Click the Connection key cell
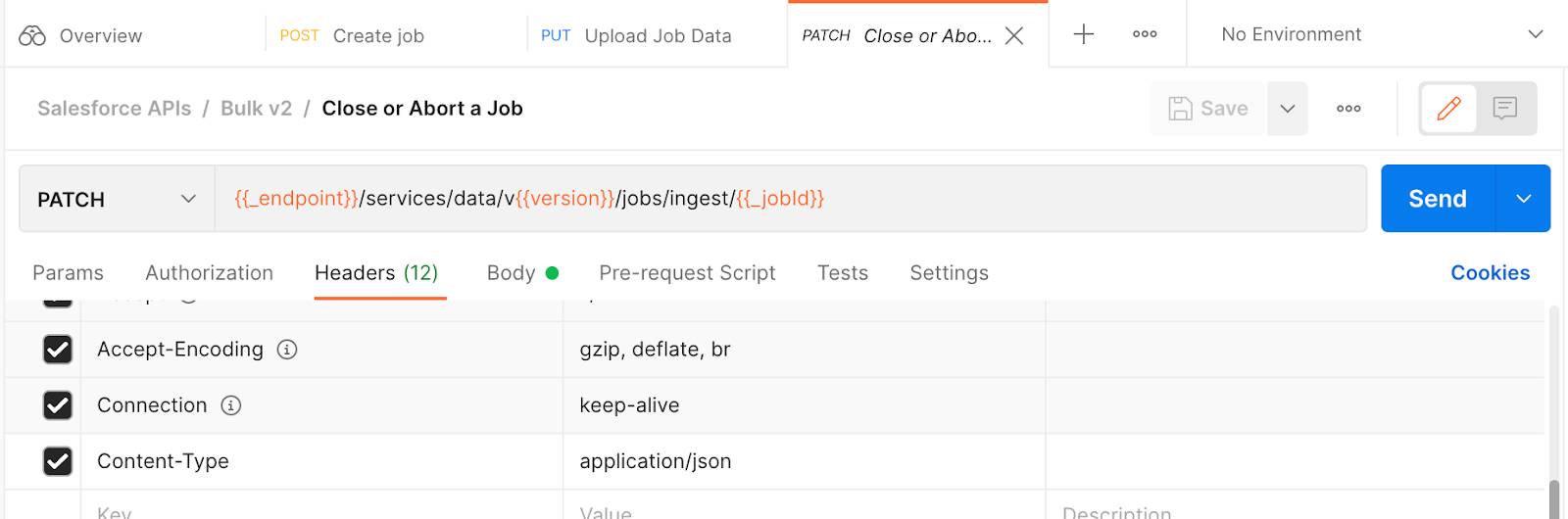This screenshot has width=1568, height=519. click(321, 405)
